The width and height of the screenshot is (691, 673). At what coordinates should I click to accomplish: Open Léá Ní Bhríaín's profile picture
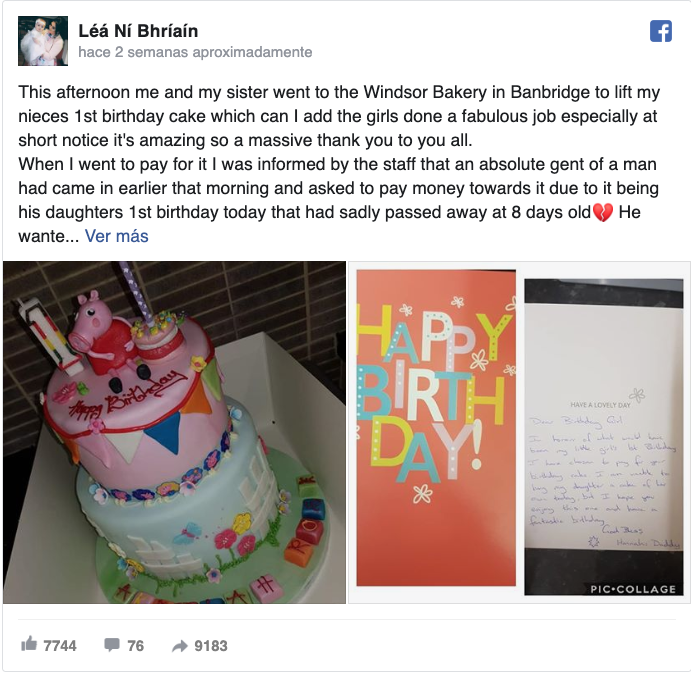[43, 41]
